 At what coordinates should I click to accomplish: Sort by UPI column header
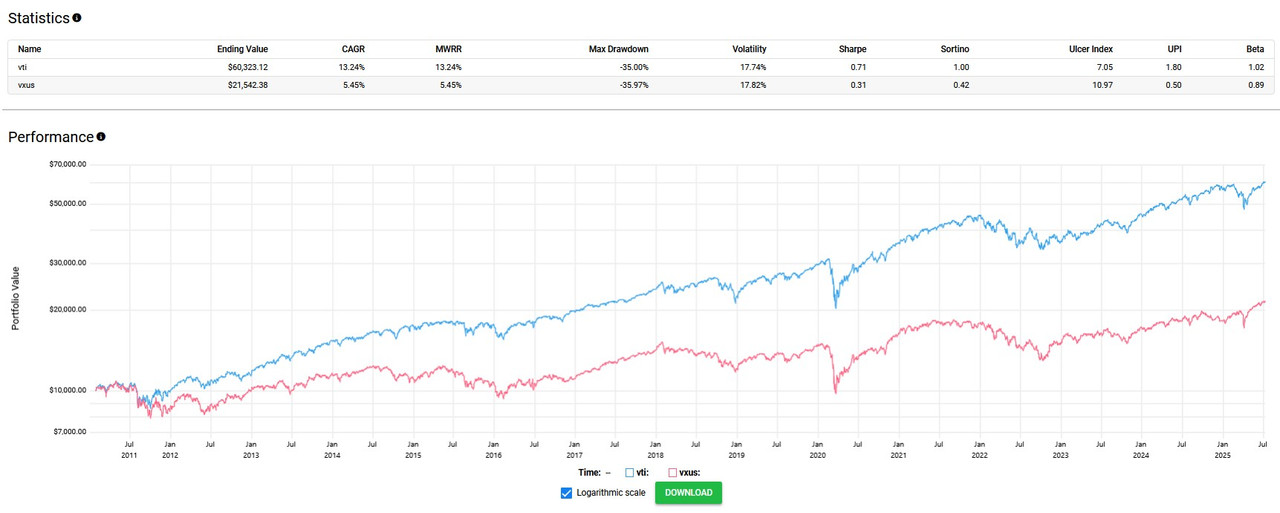pos(1173,49)
